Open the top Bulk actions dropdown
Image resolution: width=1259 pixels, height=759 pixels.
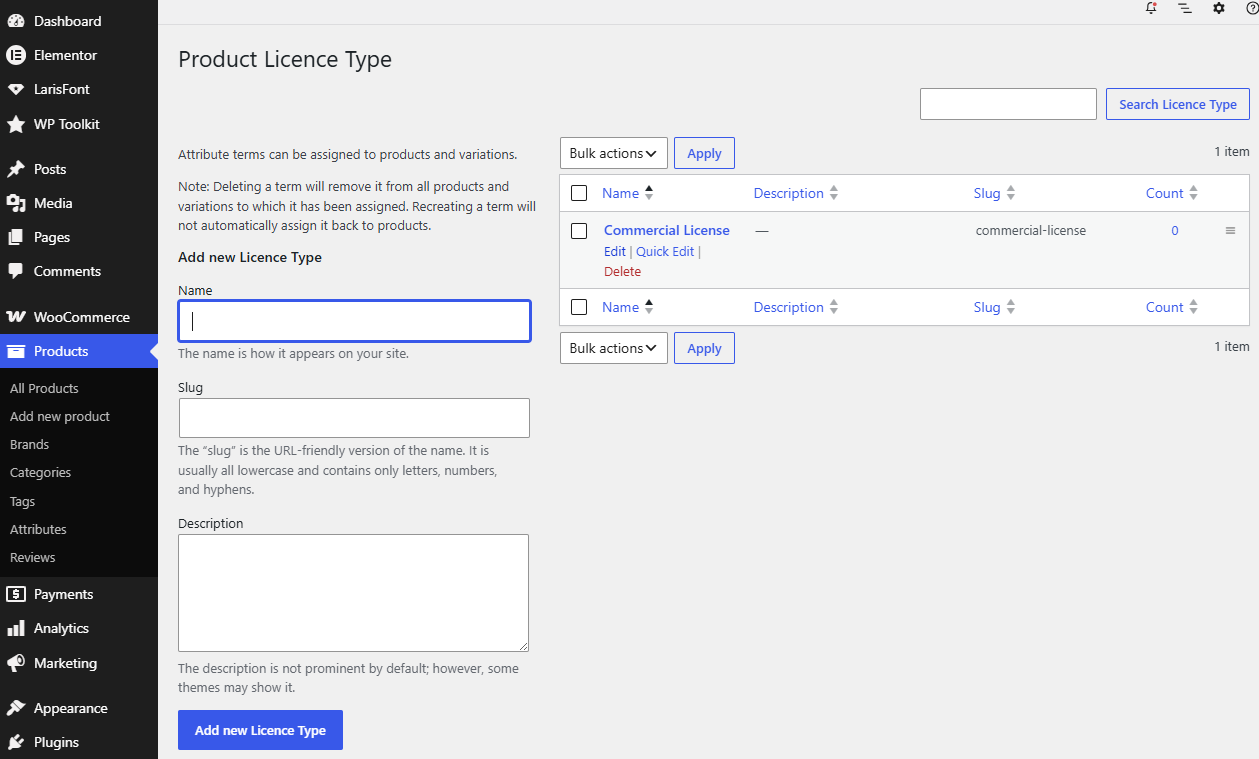pyautogui.click(x=614, y=153)
